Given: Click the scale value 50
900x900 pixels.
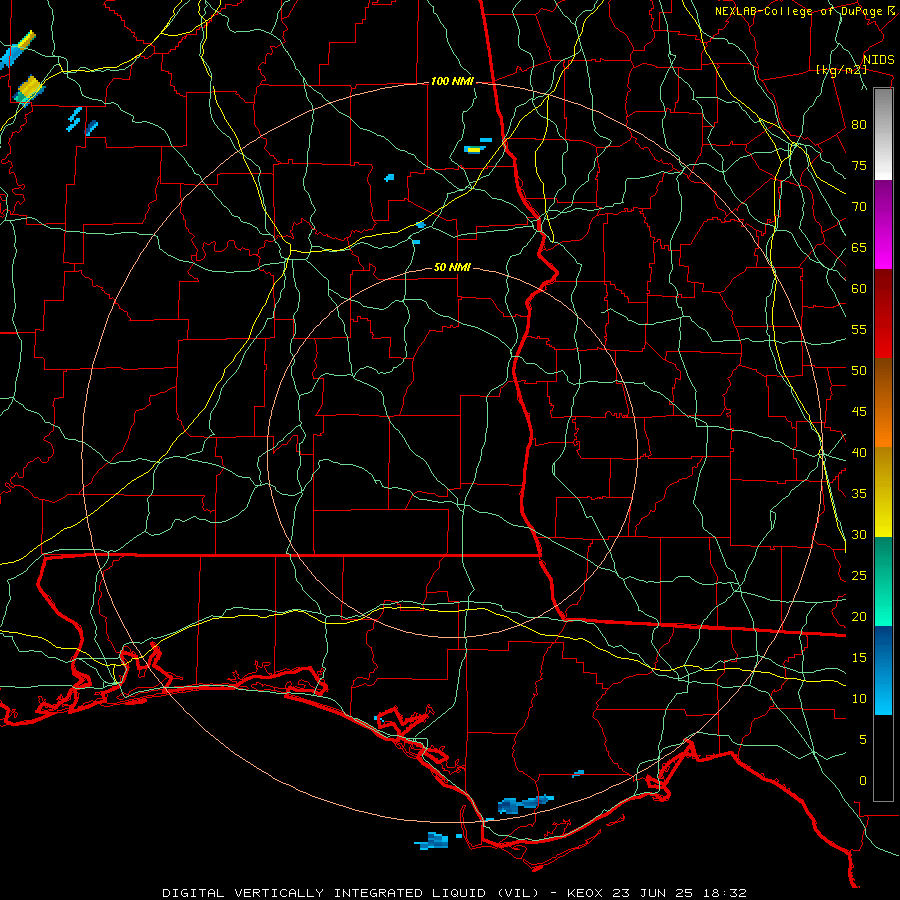Looking at the screenshot, I should point(859,371).
